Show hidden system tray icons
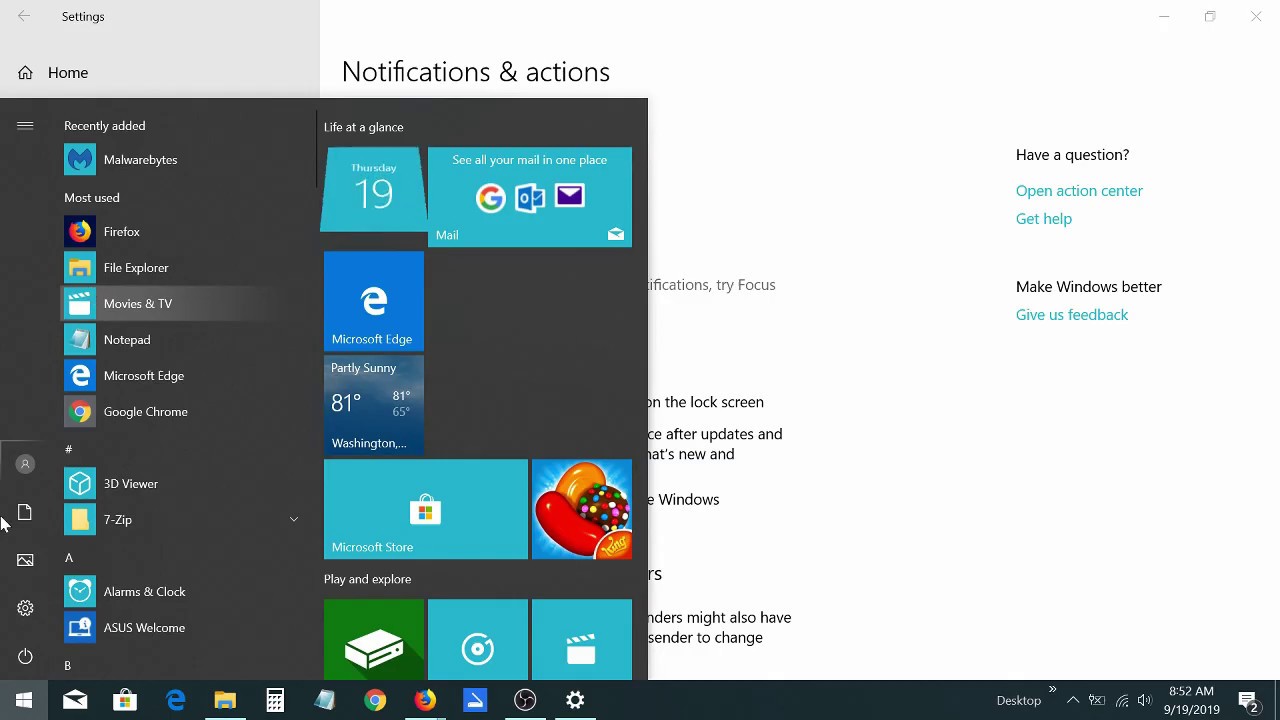Viewport: 1280px width, 720px height. [x=1072, y=700]
